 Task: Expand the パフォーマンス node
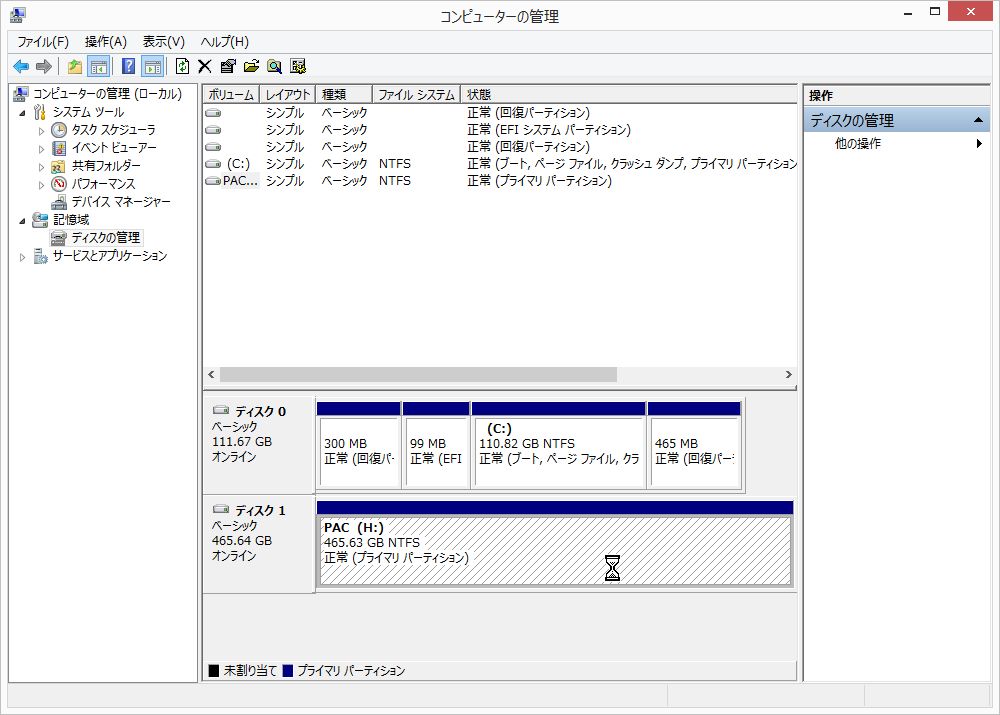(41, 184)
